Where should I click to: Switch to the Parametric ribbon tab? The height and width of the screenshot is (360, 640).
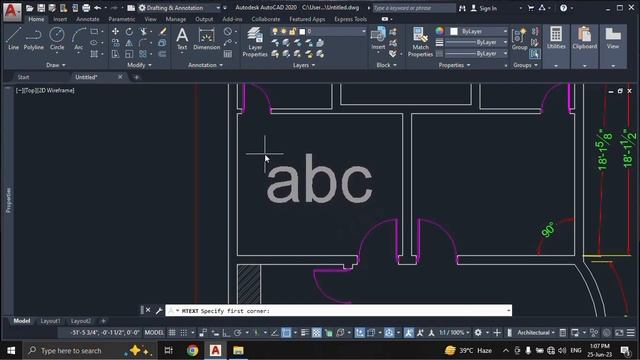pyautogui.click(x=122, y=19)
